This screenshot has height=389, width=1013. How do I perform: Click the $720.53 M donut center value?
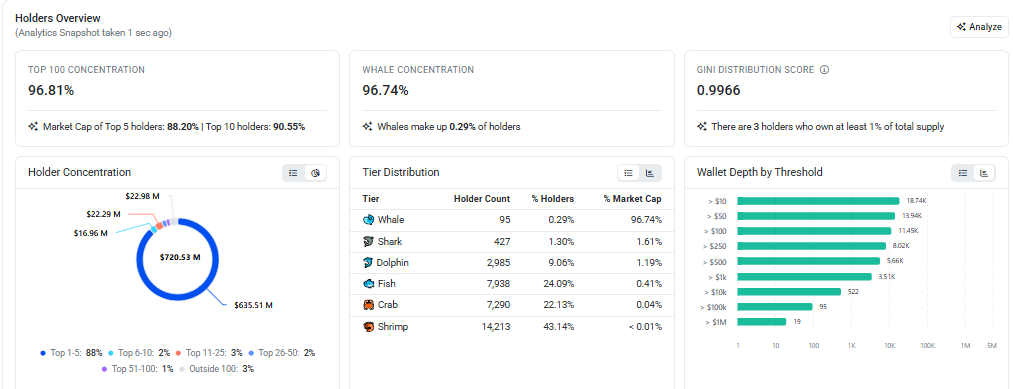(180, 257)
